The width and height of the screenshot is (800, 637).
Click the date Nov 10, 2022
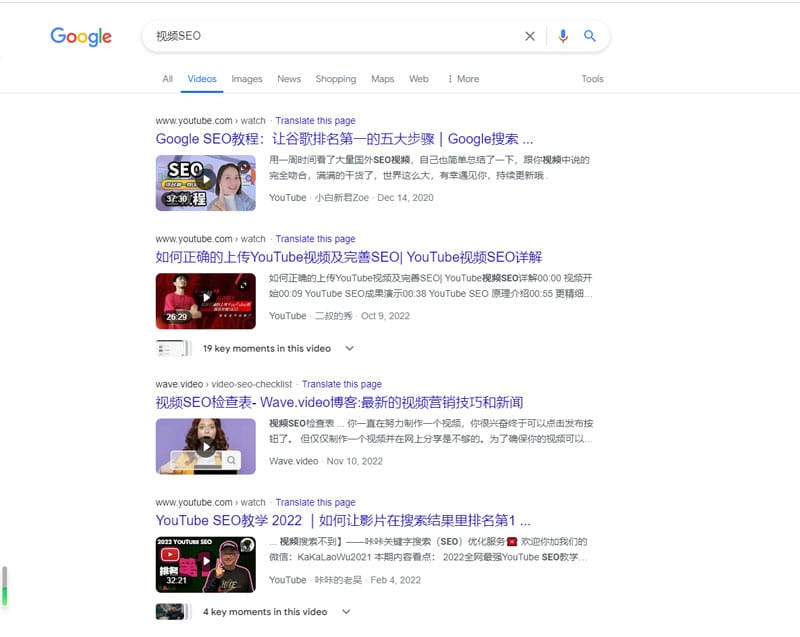[x=355, y=462]
